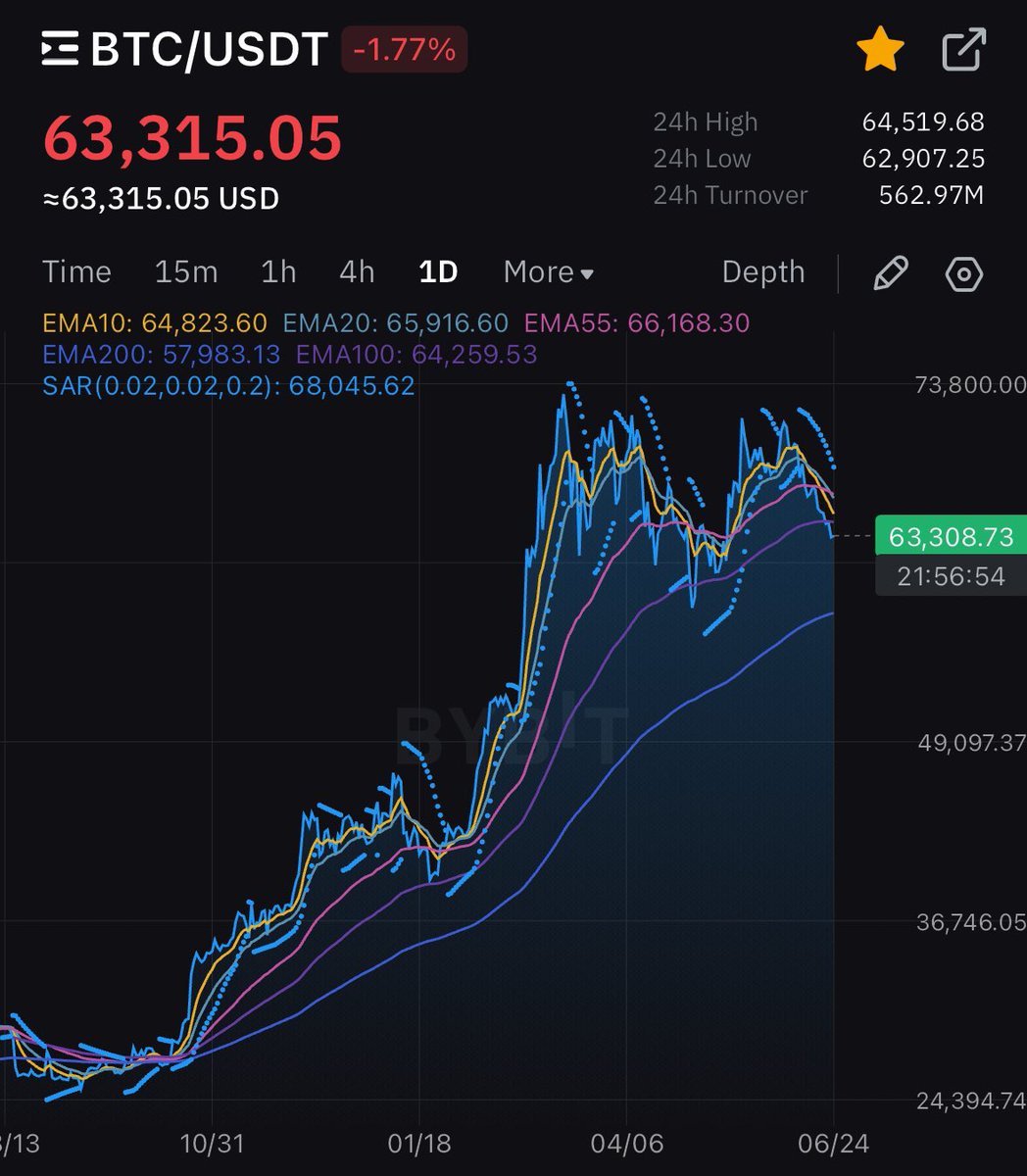Toggle the gold favorite star
This screenshot has width=1027, height=1176.
(879, 50)
